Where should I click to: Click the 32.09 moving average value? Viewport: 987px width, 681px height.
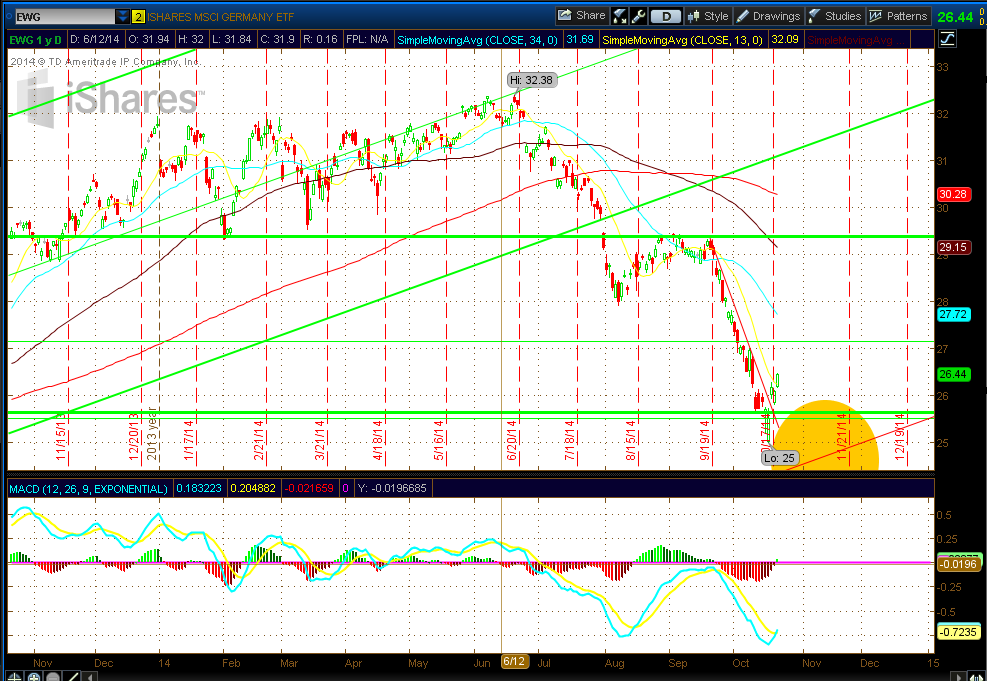pos(785,40)
